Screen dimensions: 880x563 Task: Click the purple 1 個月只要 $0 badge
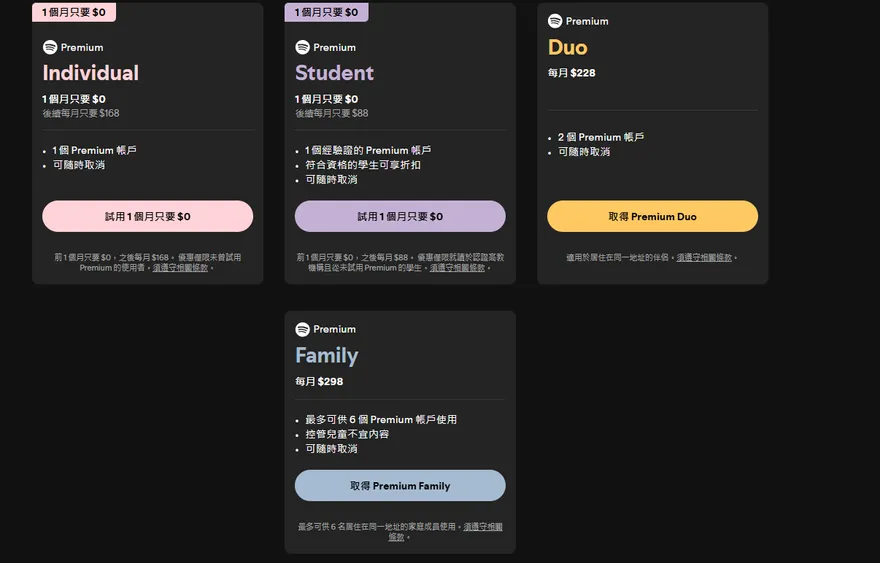pyautogui.click(x=326, y=12)
